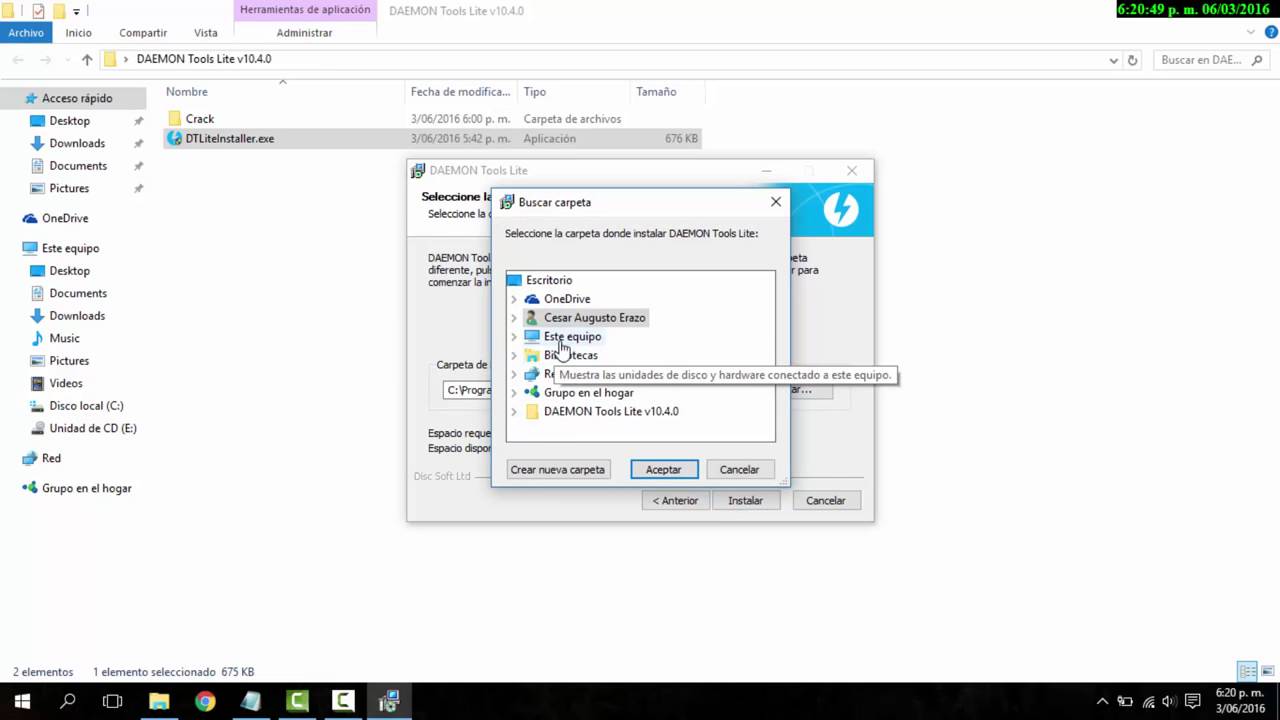Click the Grupo en el hogar icon in dialog tree
The height and width of the screenshot is (720, 1280).
(x=532, y=393)
